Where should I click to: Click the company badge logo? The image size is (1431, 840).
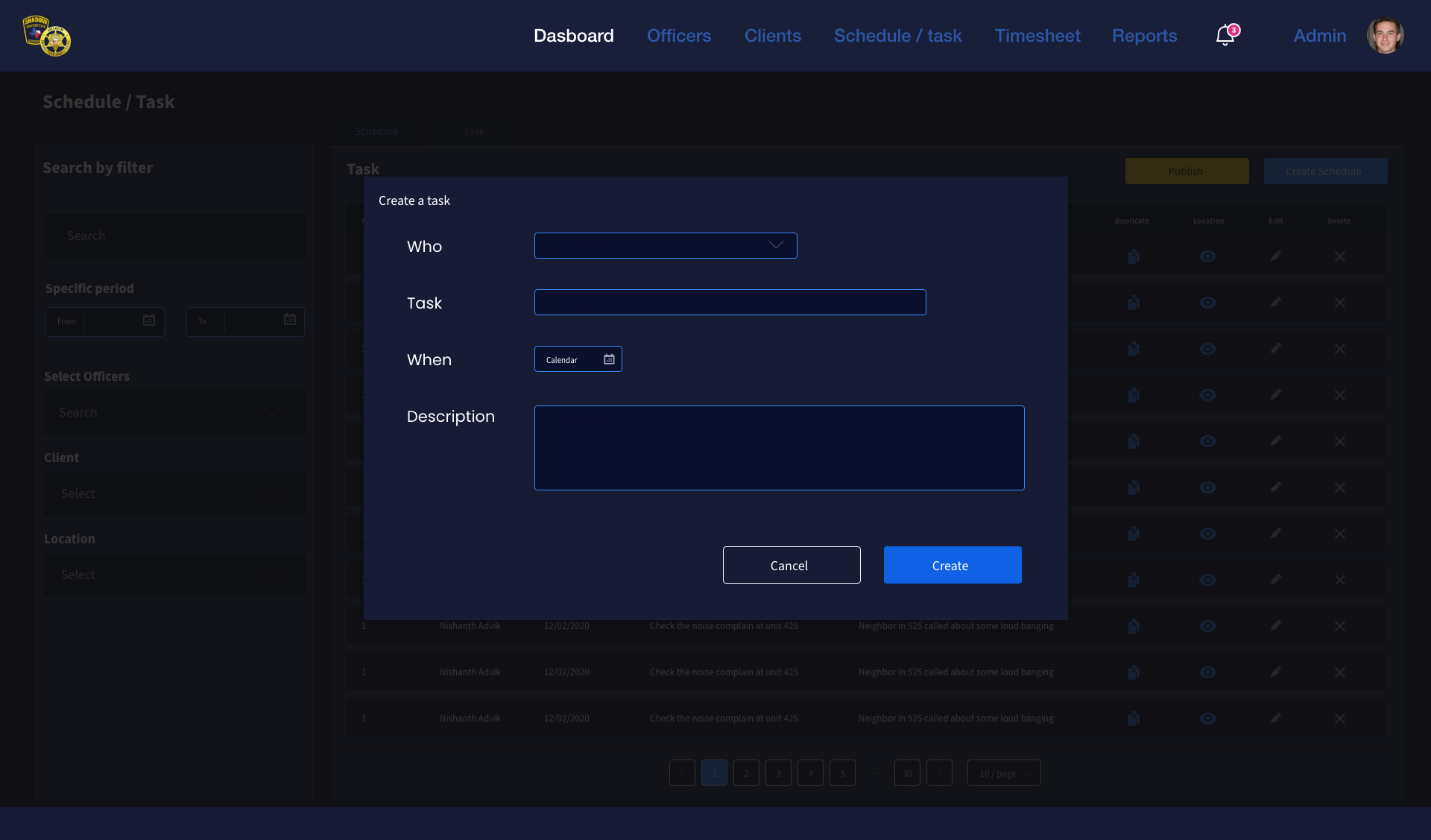pyautogui.click(x=47, y=36)
